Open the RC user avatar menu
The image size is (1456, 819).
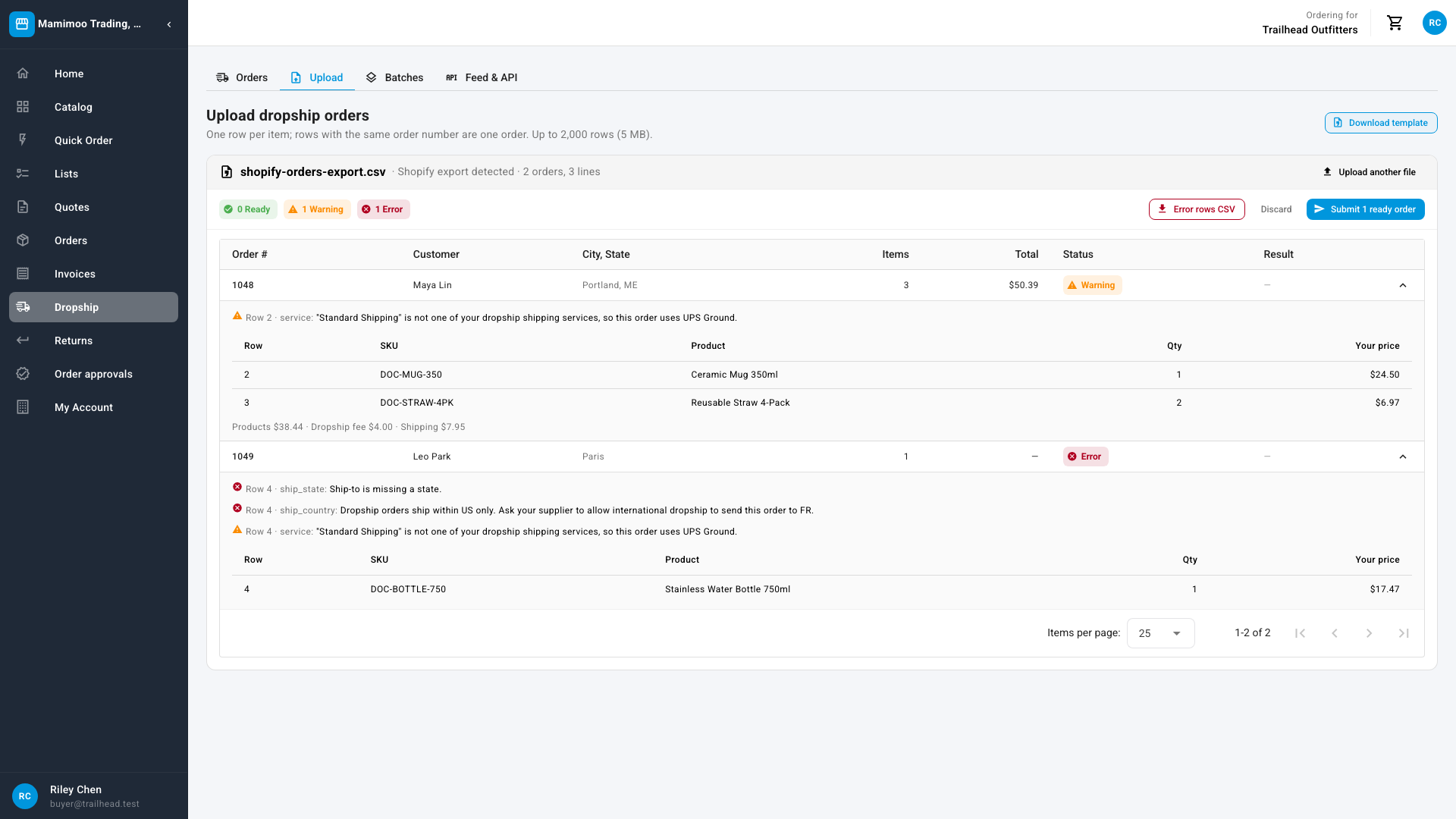pos(1434,23)
